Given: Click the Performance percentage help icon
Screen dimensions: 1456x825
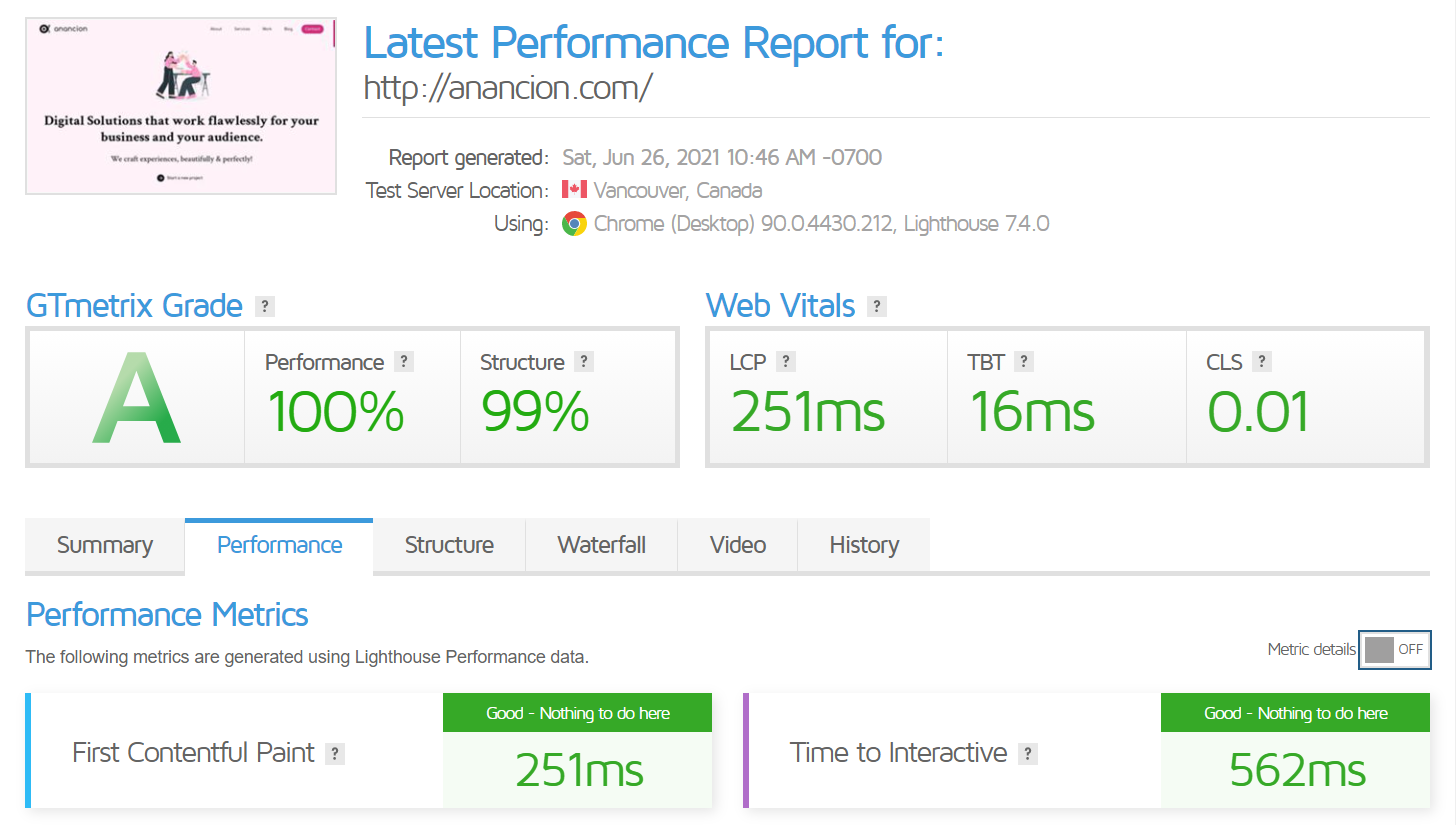Looking at the screenshot, I should 405,361.
